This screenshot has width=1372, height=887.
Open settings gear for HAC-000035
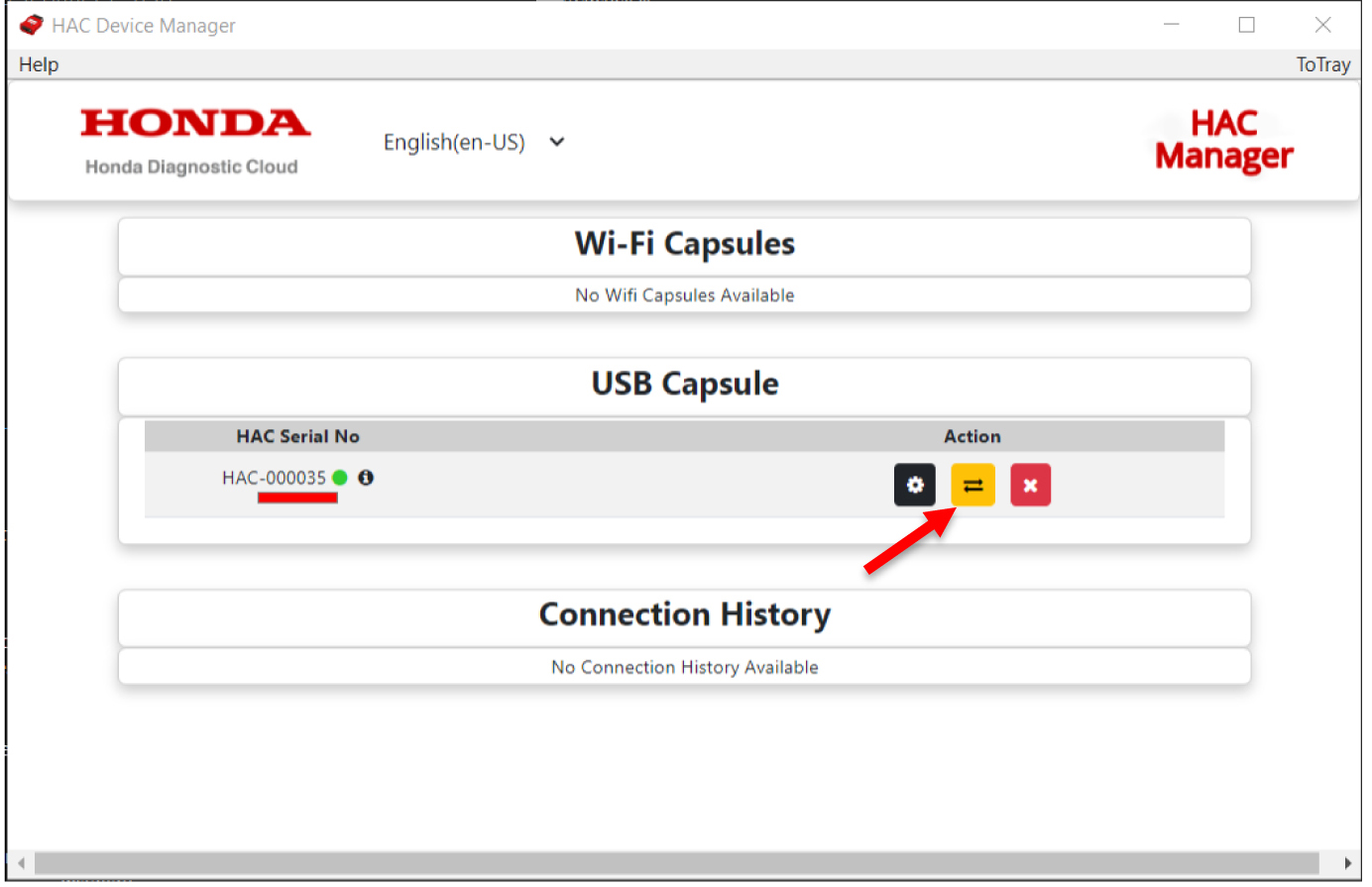tap(914, 485)
